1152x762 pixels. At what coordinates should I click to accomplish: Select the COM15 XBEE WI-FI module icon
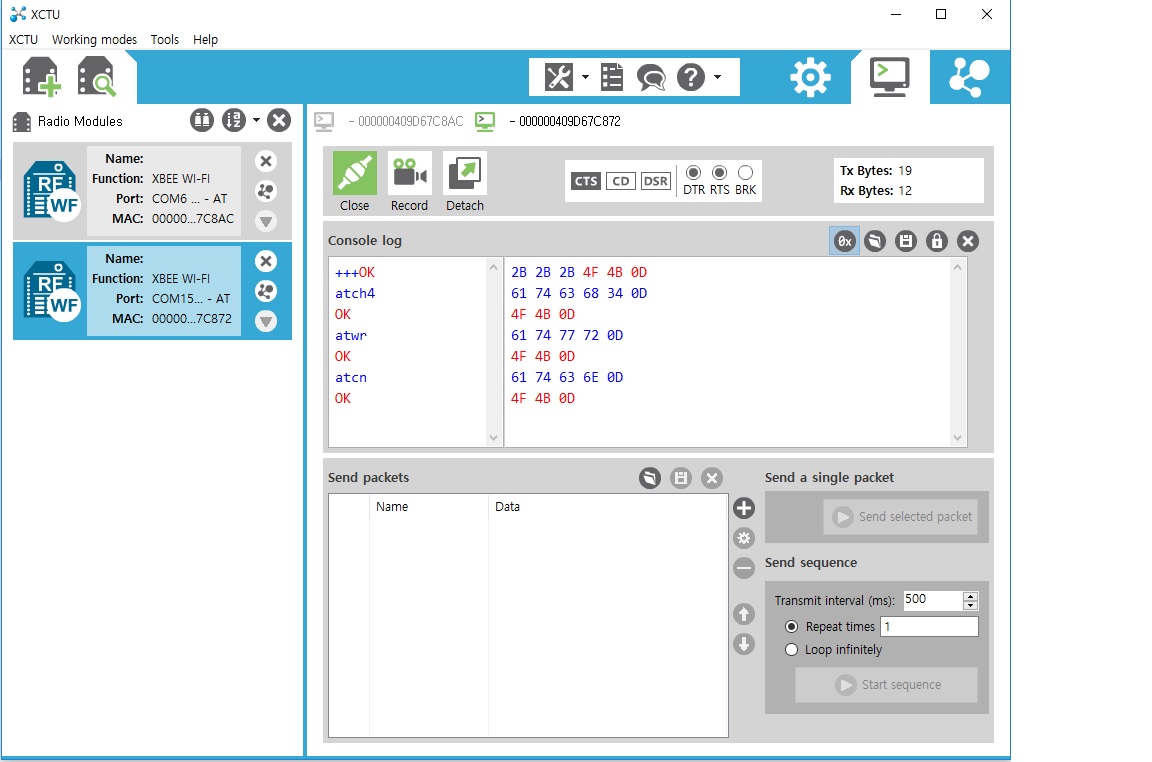click(51, 290)
